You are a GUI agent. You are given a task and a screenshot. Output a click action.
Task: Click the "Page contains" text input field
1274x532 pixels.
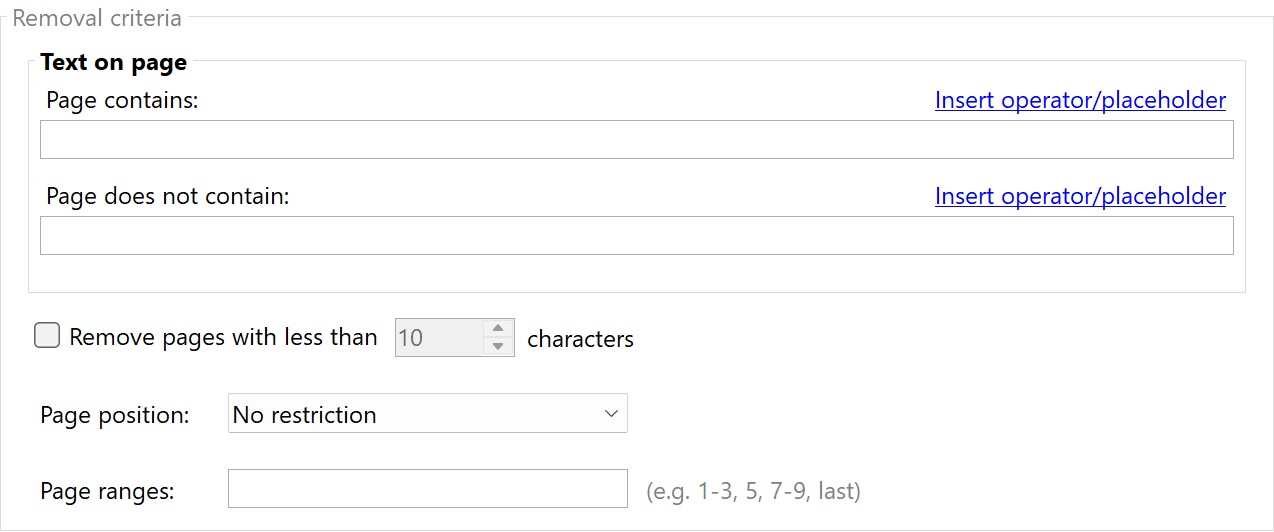point(636,140)
